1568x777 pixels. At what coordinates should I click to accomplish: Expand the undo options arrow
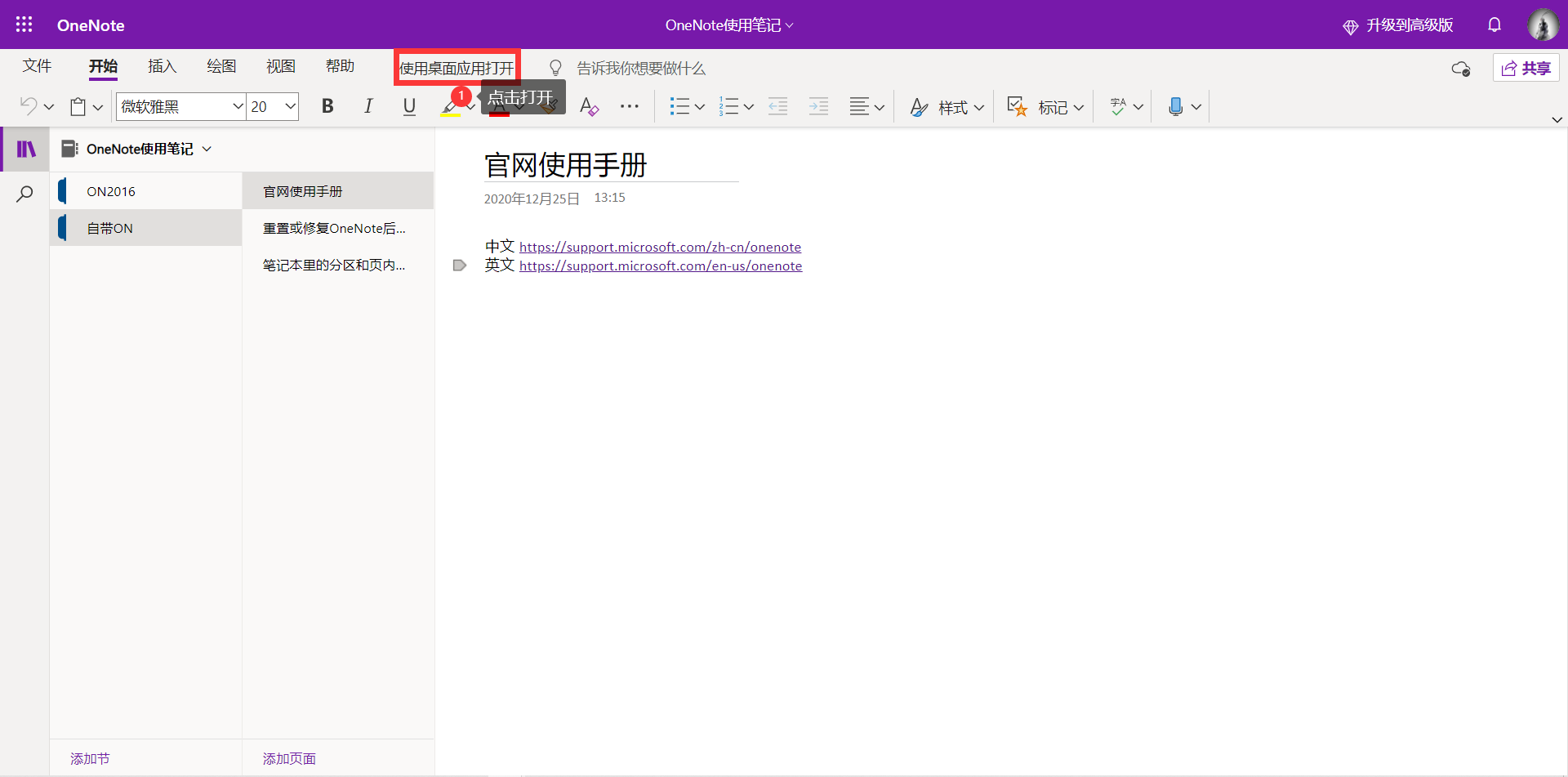49,107
